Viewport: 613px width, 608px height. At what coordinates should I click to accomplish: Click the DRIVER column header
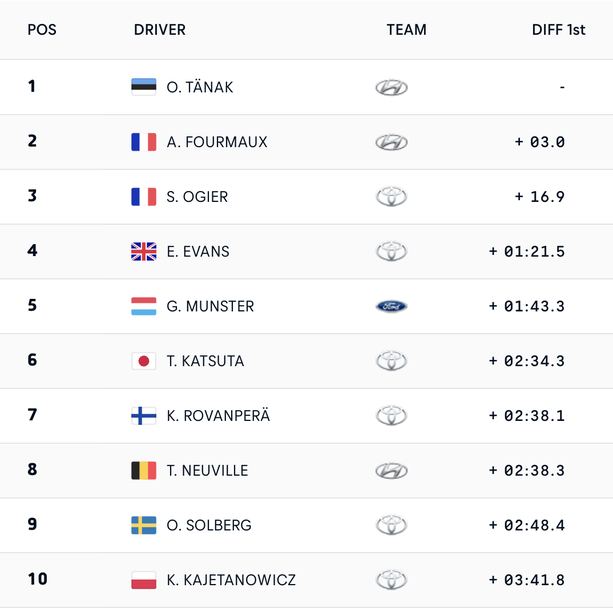(160, 30)
